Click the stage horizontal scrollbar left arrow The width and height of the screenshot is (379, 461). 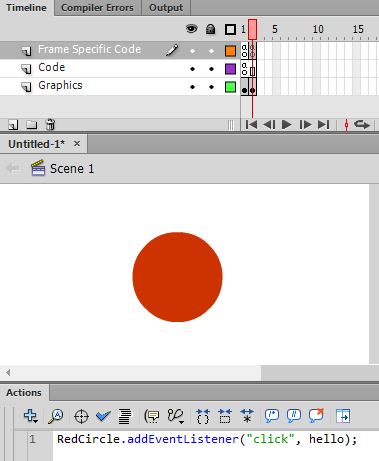tap(8, 372)
